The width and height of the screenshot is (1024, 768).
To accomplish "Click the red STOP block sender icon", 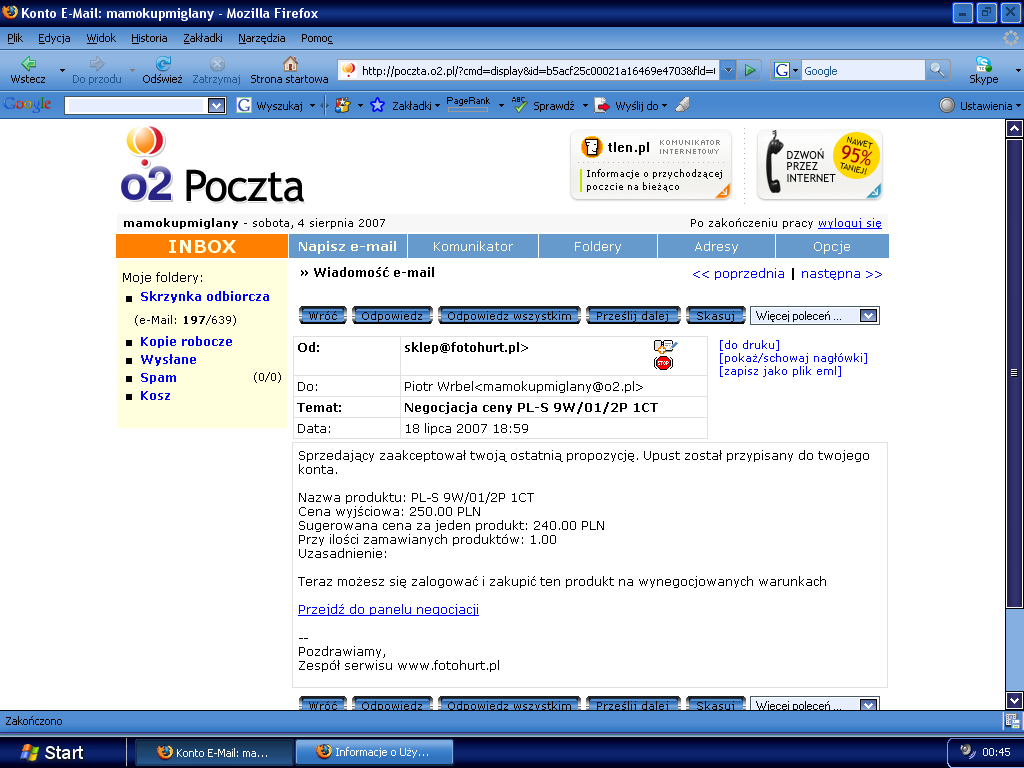I will click(664, 363).
